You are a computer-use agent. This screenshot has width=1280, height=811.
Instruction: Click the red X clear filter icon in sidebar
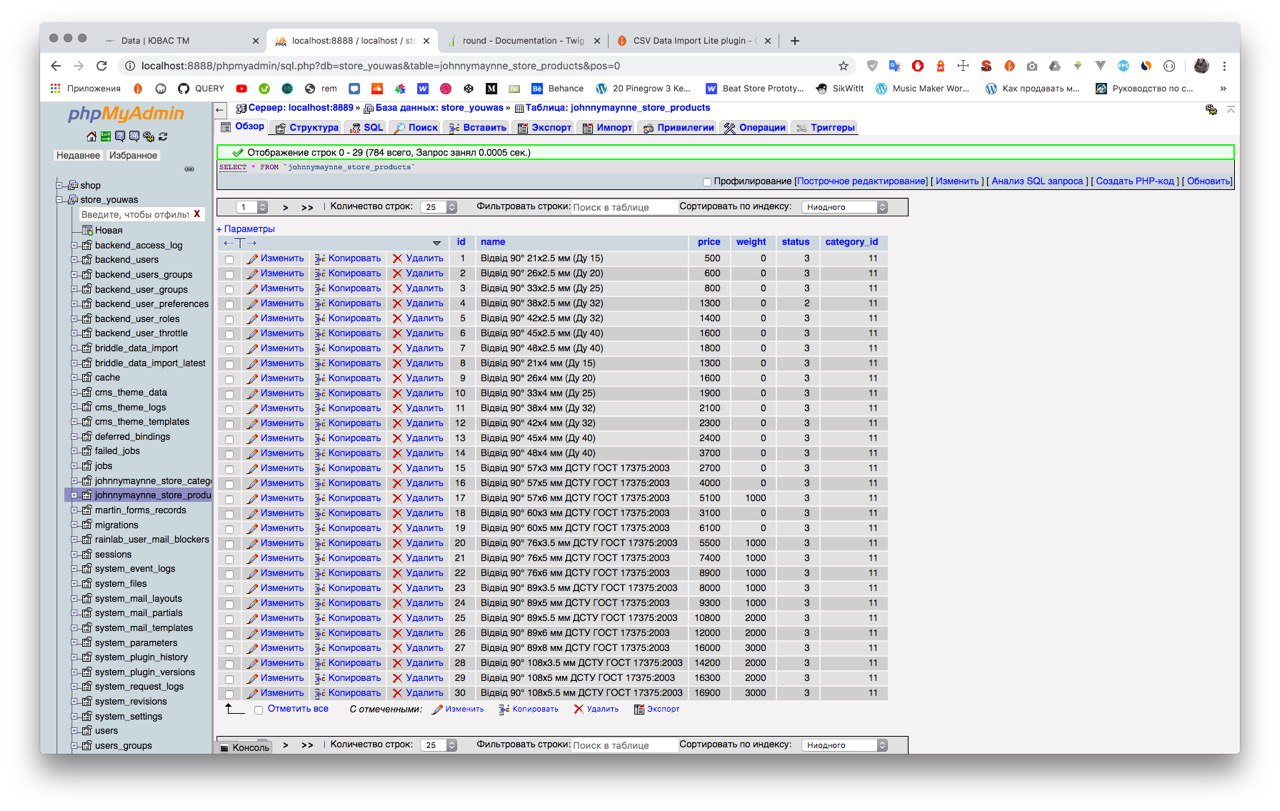tap(197, 214)
